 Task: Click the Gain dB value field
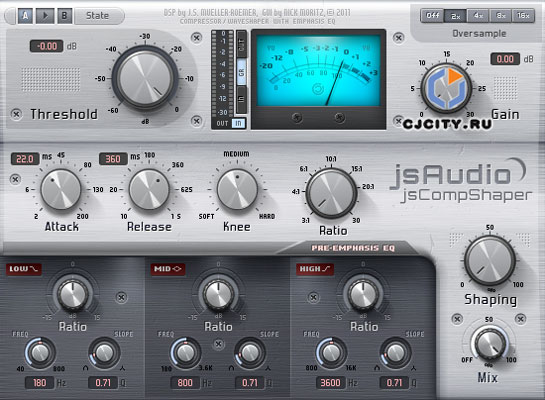(505, 59)
